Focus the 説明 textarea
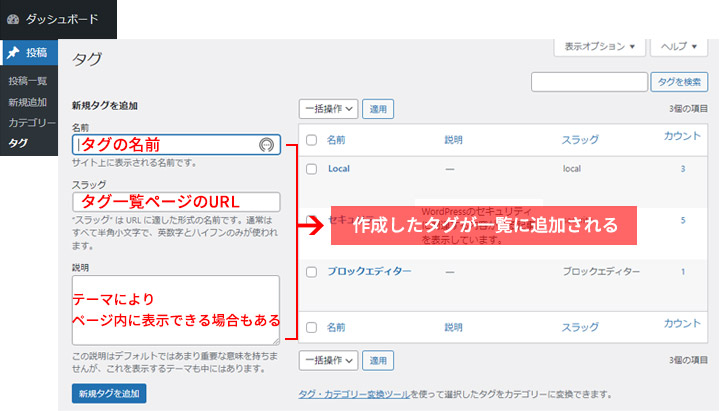The height and width of the screenshot is (411, 720). (176, 310)
